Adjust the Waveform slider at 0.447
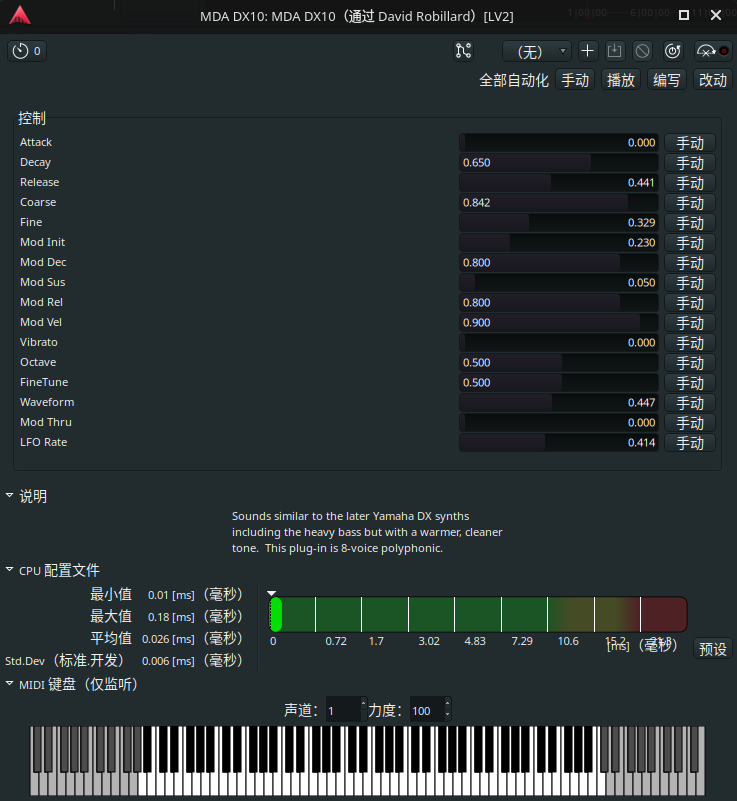Image resolution: width=737 pixels, height=801 pixels. click(x=559, y=402)
